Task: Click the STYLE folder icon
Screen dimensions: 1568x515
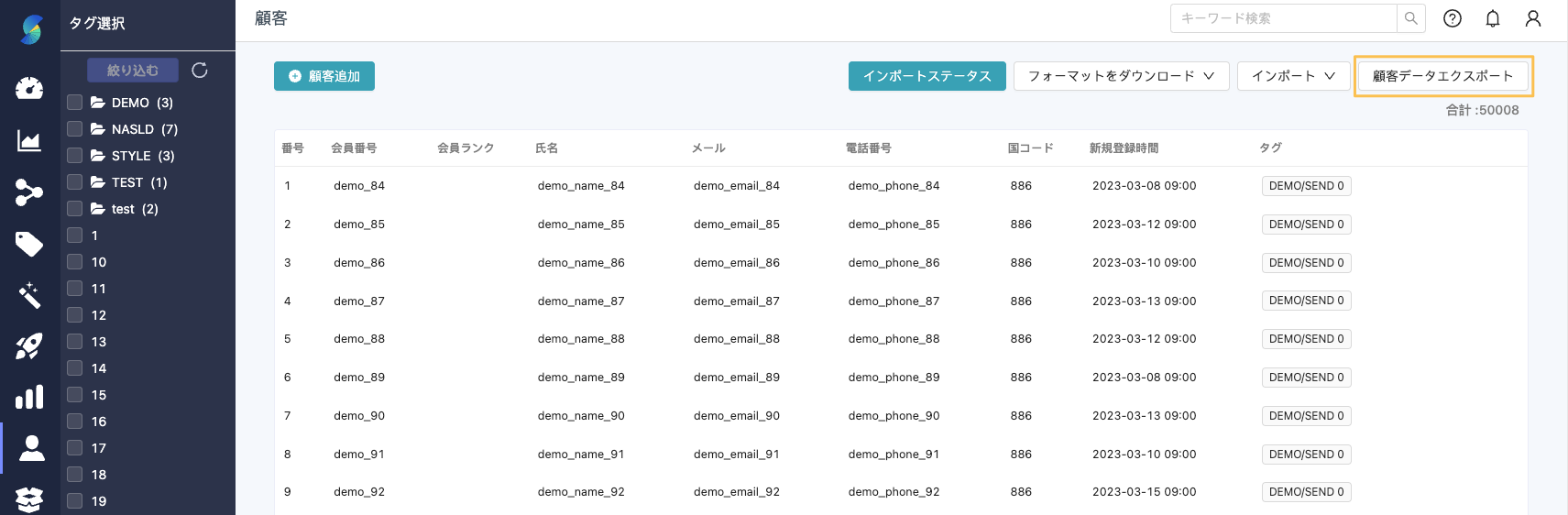Action: [98, 156]
